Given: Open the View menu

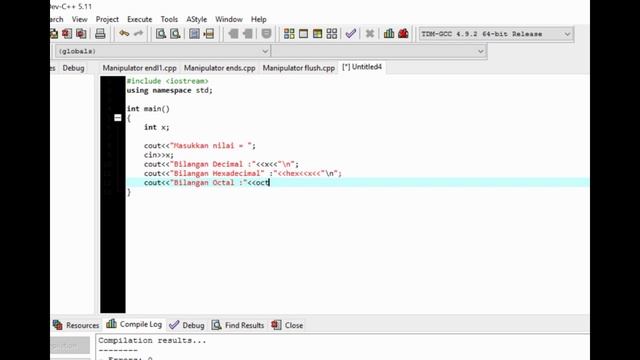Looking at the screenshot, I should (80, 19).
